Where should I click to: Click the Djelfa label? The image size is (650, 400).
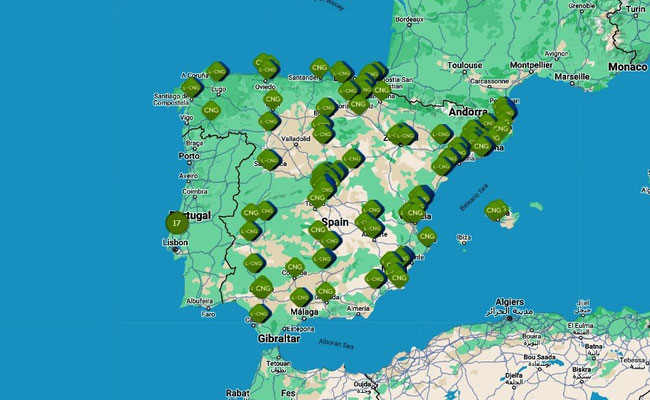[x=514, y=376]
